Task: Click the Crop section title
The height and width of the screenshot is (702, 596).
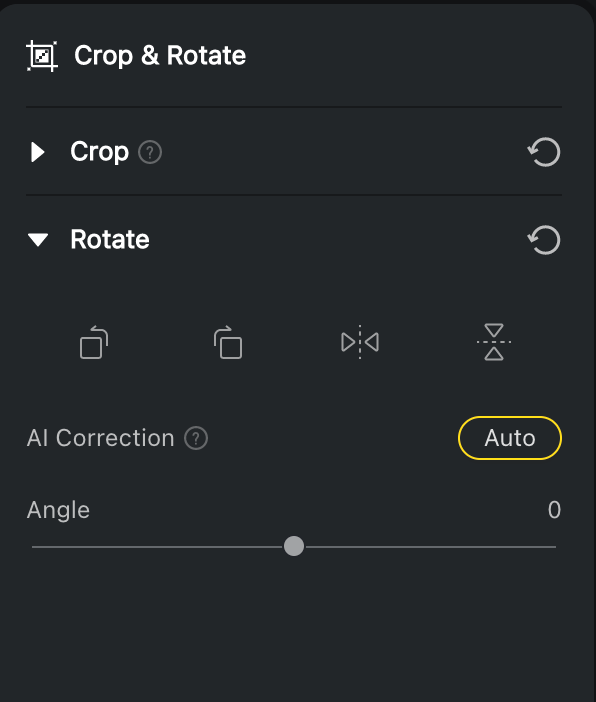Action: pos(99,152)
